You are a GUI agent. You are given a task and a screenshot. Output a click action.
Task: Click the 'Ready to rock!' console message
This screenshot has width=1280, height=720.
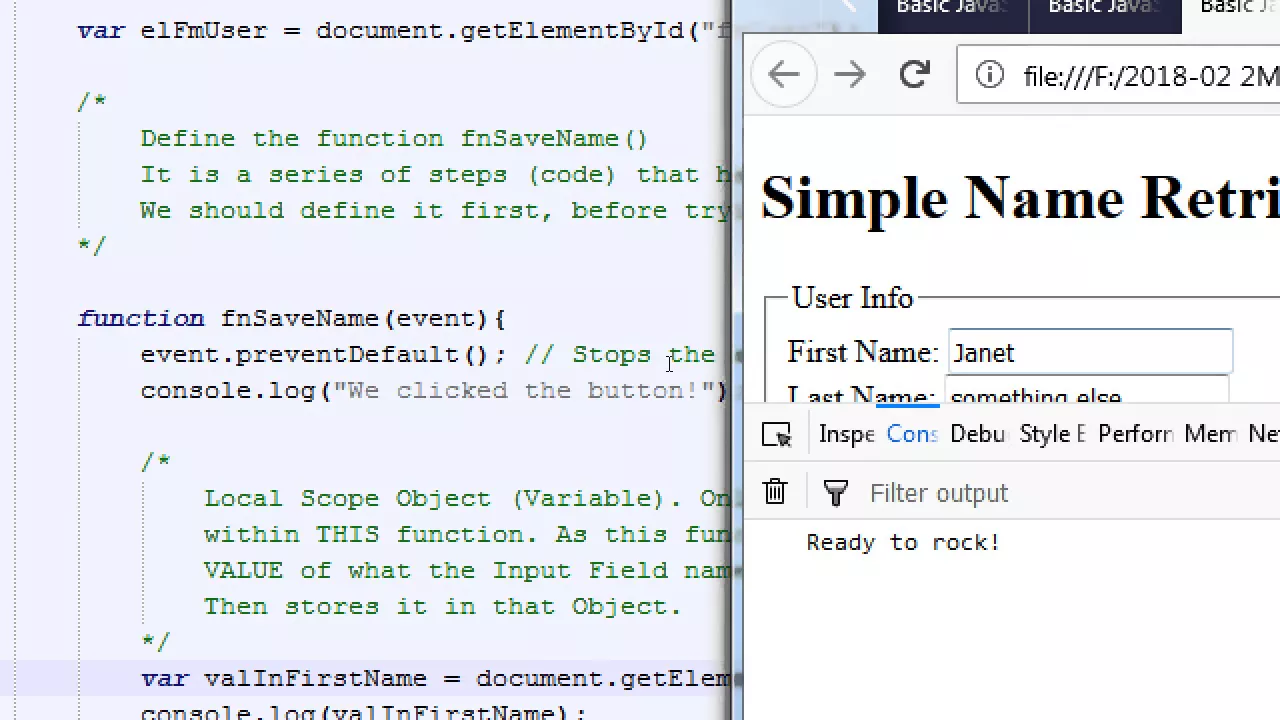pos(903,542)
